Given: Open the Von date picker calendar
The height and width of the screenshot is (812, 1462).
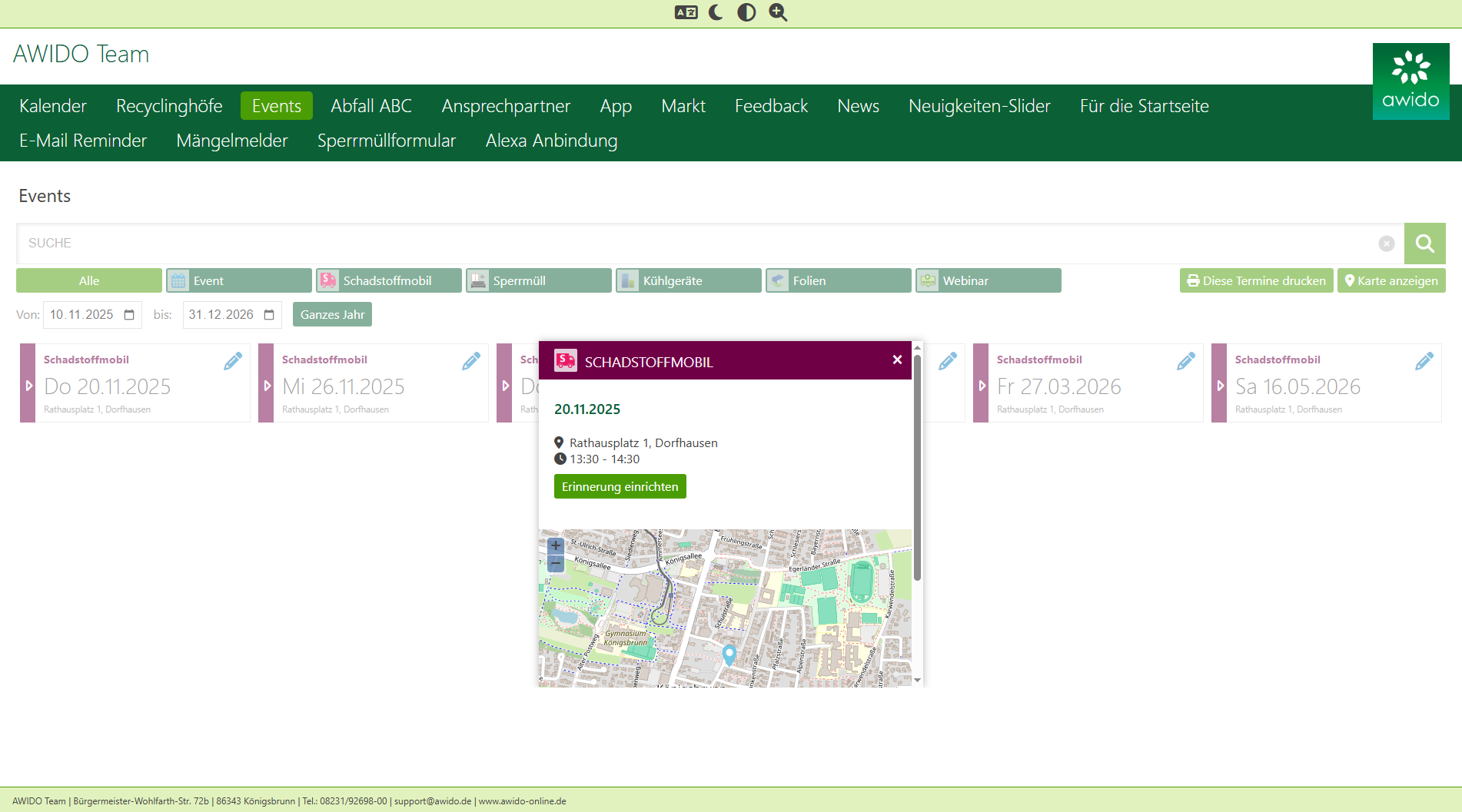Looking at the screenshot, I should coord(129,315).
